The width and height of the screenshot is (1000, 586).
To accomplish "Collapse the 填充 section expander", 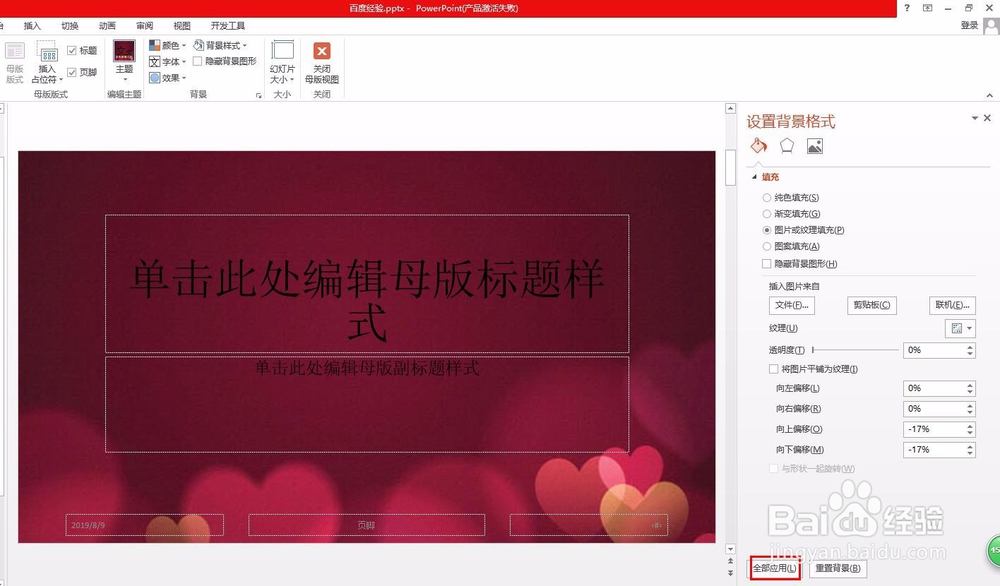I will (753, 176).
